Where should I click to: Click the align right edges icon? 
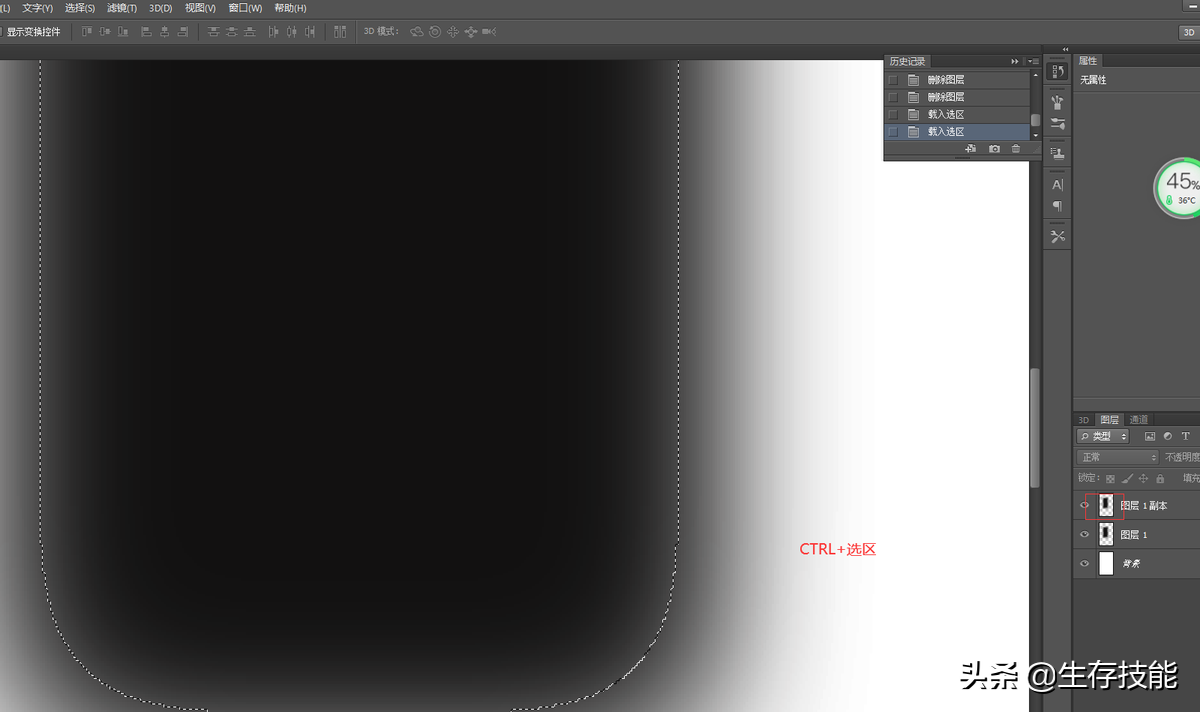[x=183, y=32]
